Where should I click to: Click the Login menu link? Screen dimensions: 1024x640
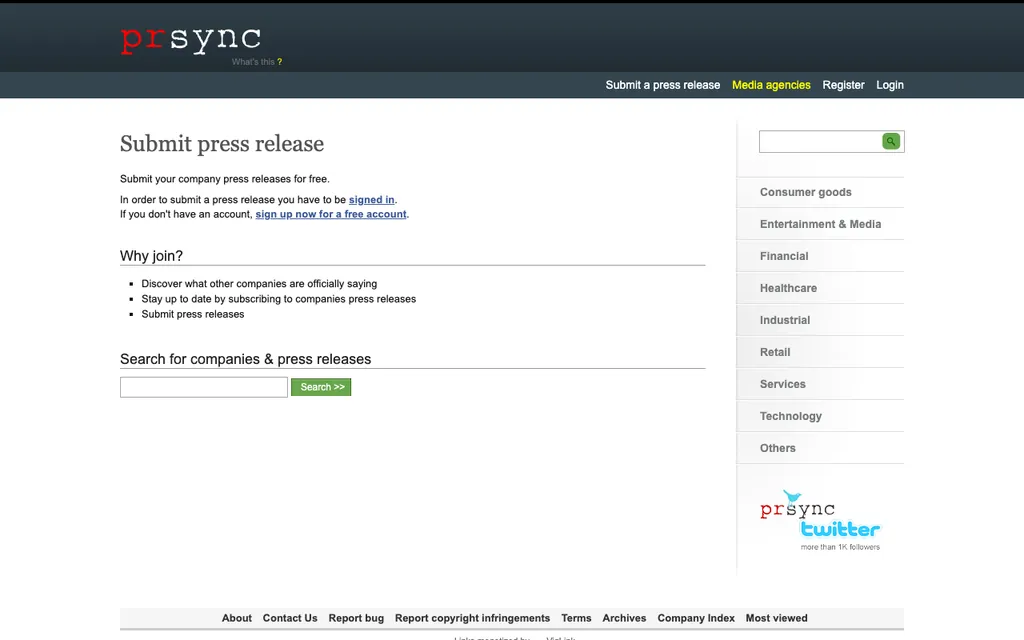pos(889,85)
